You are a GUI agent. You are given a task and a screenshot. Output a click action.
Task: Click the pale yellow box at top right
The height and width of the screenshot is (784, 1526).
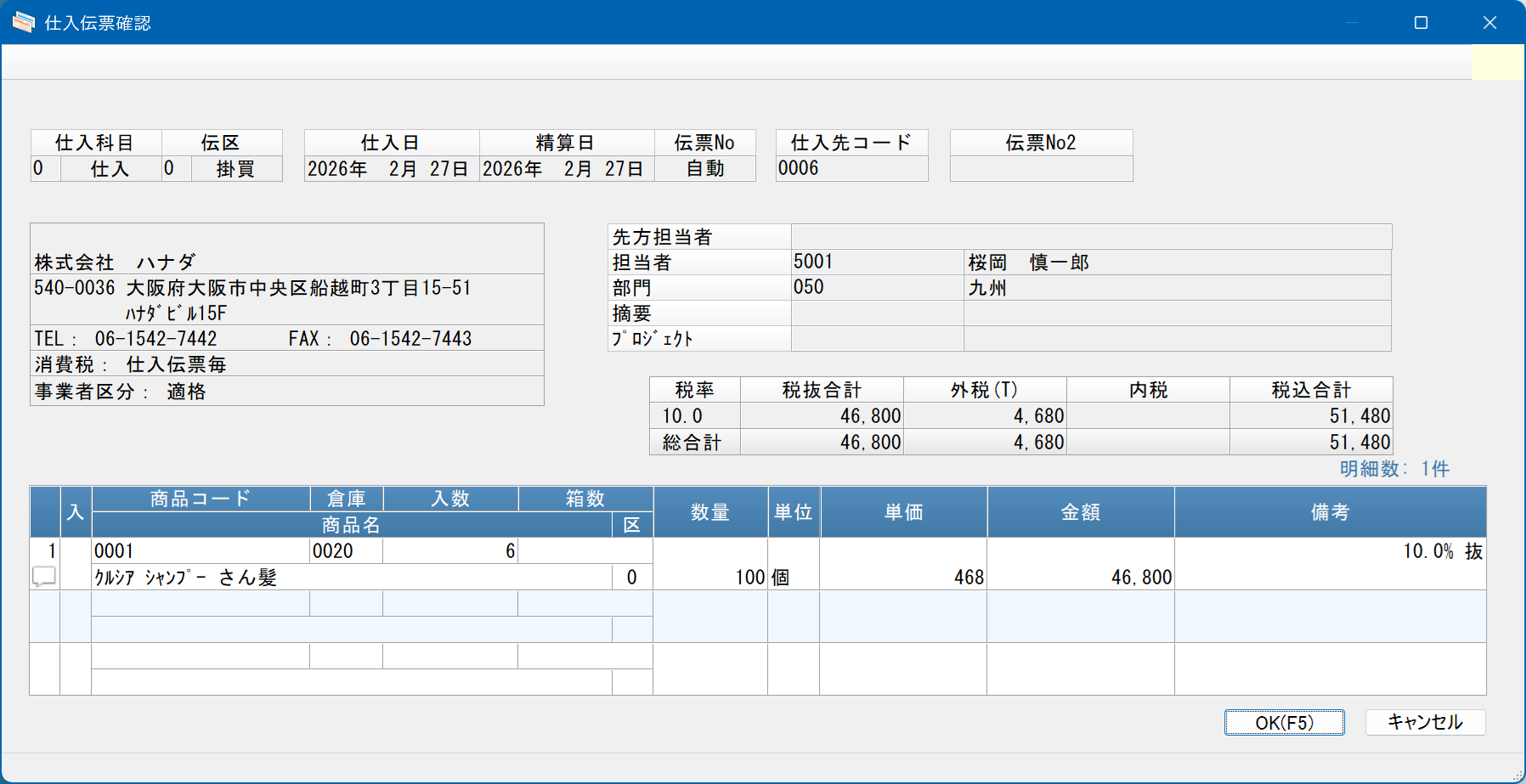click(x=1497, y=62)
